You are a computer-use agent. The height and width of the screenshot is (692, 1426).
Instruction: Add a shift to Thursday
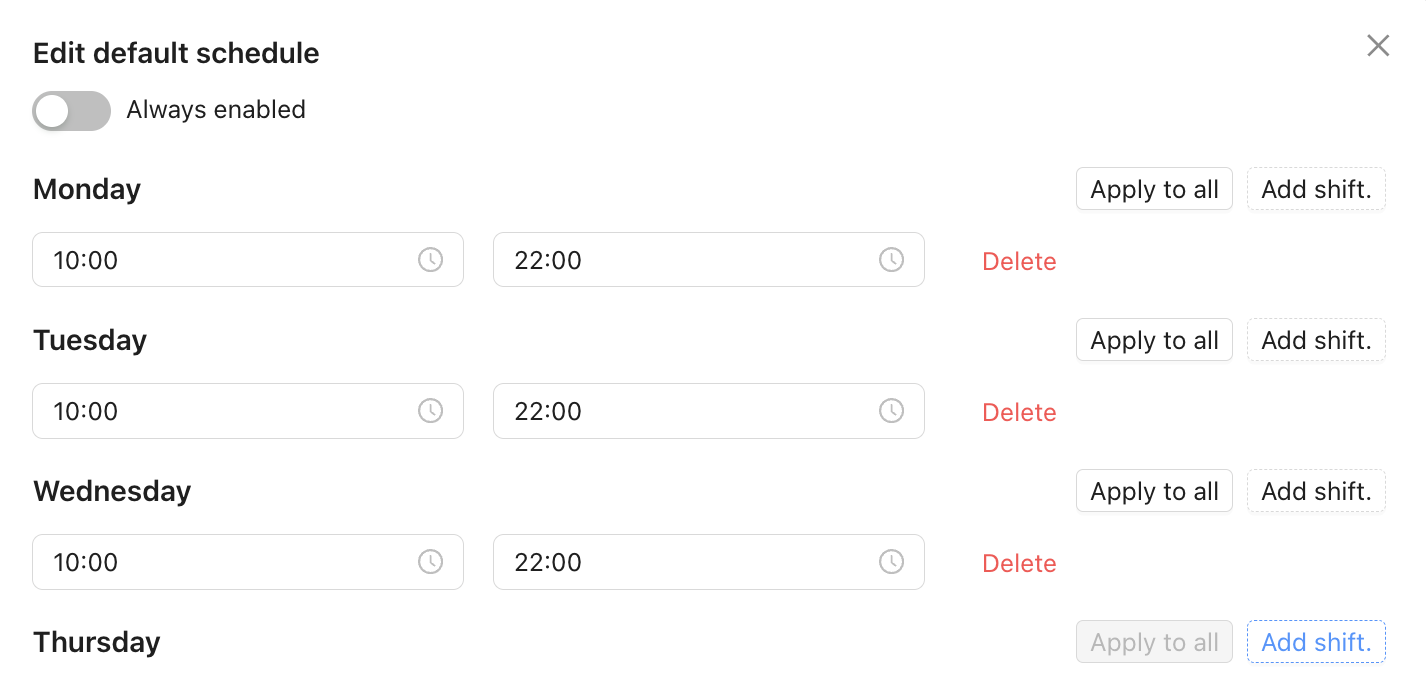click(1316, 642)
